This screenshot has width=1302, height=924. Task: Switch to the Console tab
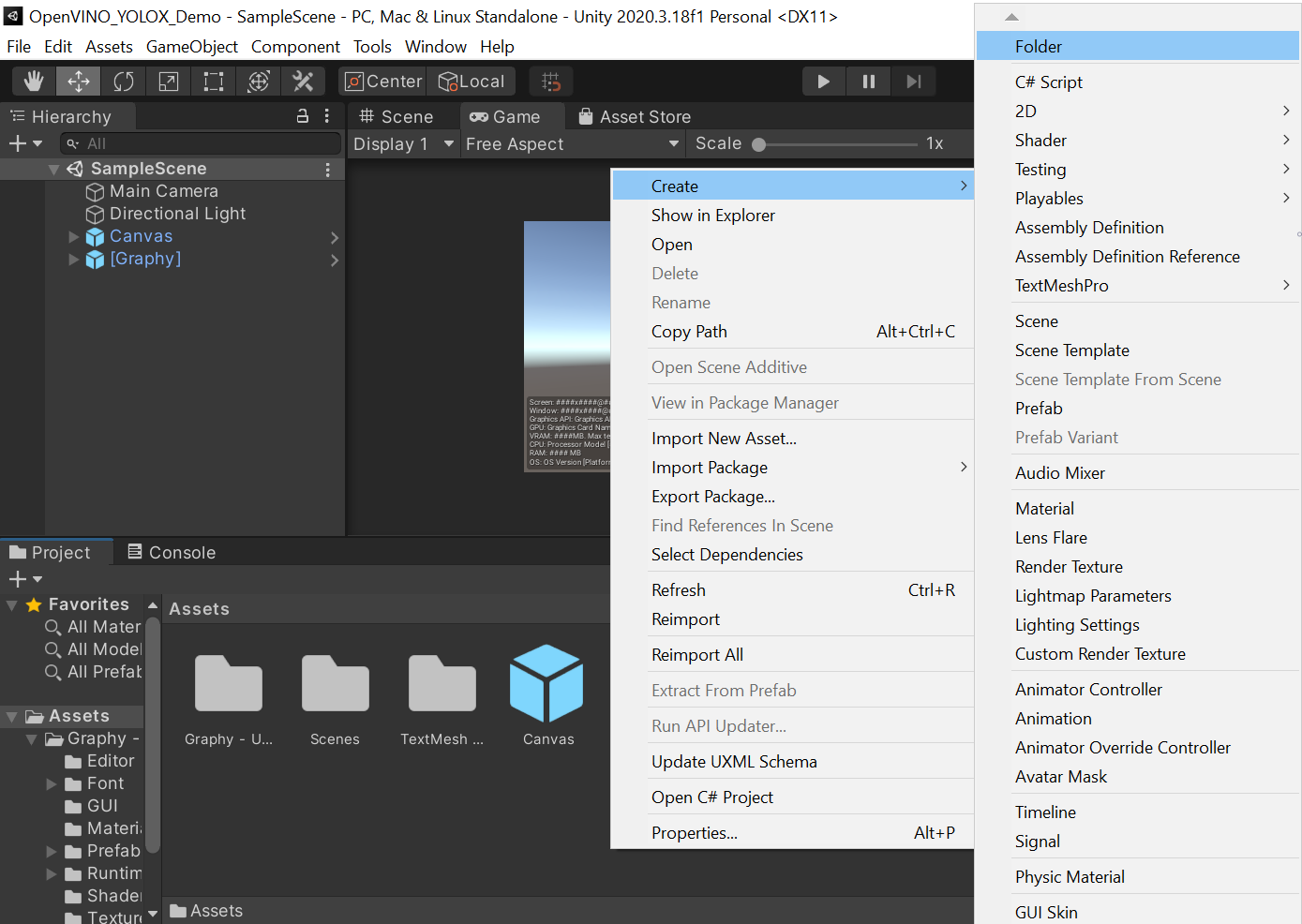point(172,553)
